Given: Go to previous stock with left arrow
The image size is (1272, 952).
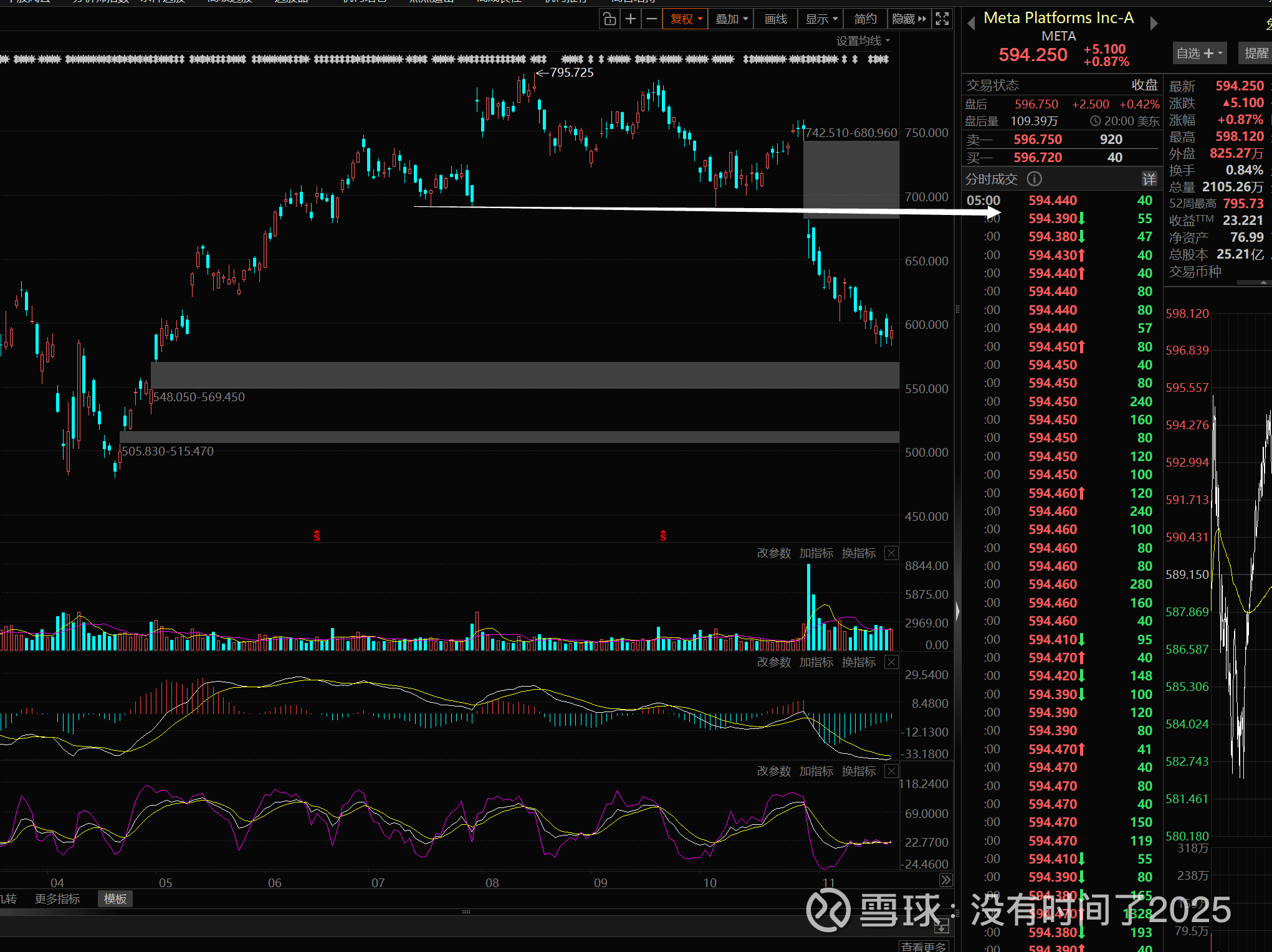Looking at the screenshot, I should tap(970, 24).
